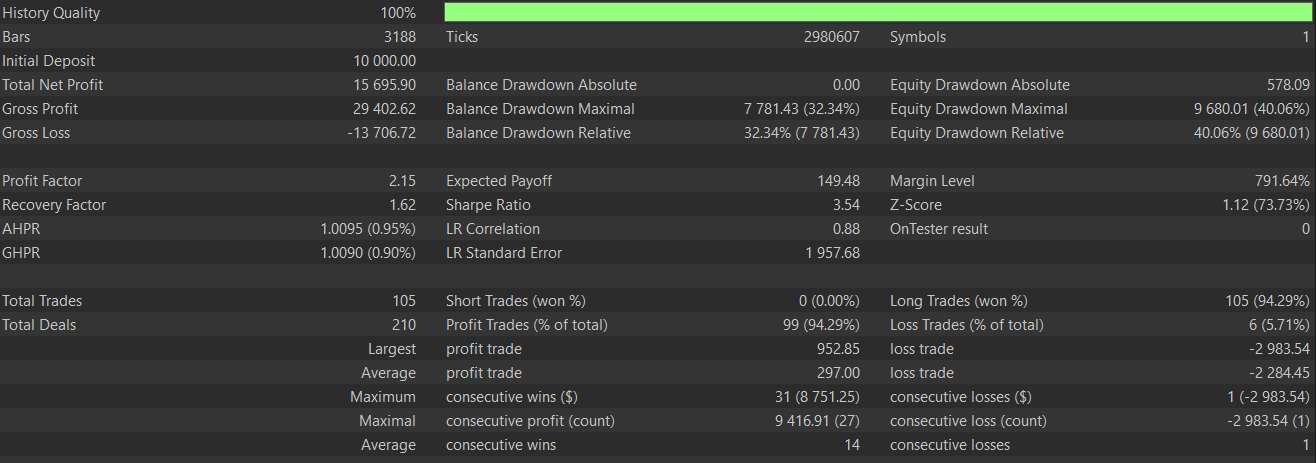
Task: Click the Long Trades (won %) label
Action: (959, 301)
